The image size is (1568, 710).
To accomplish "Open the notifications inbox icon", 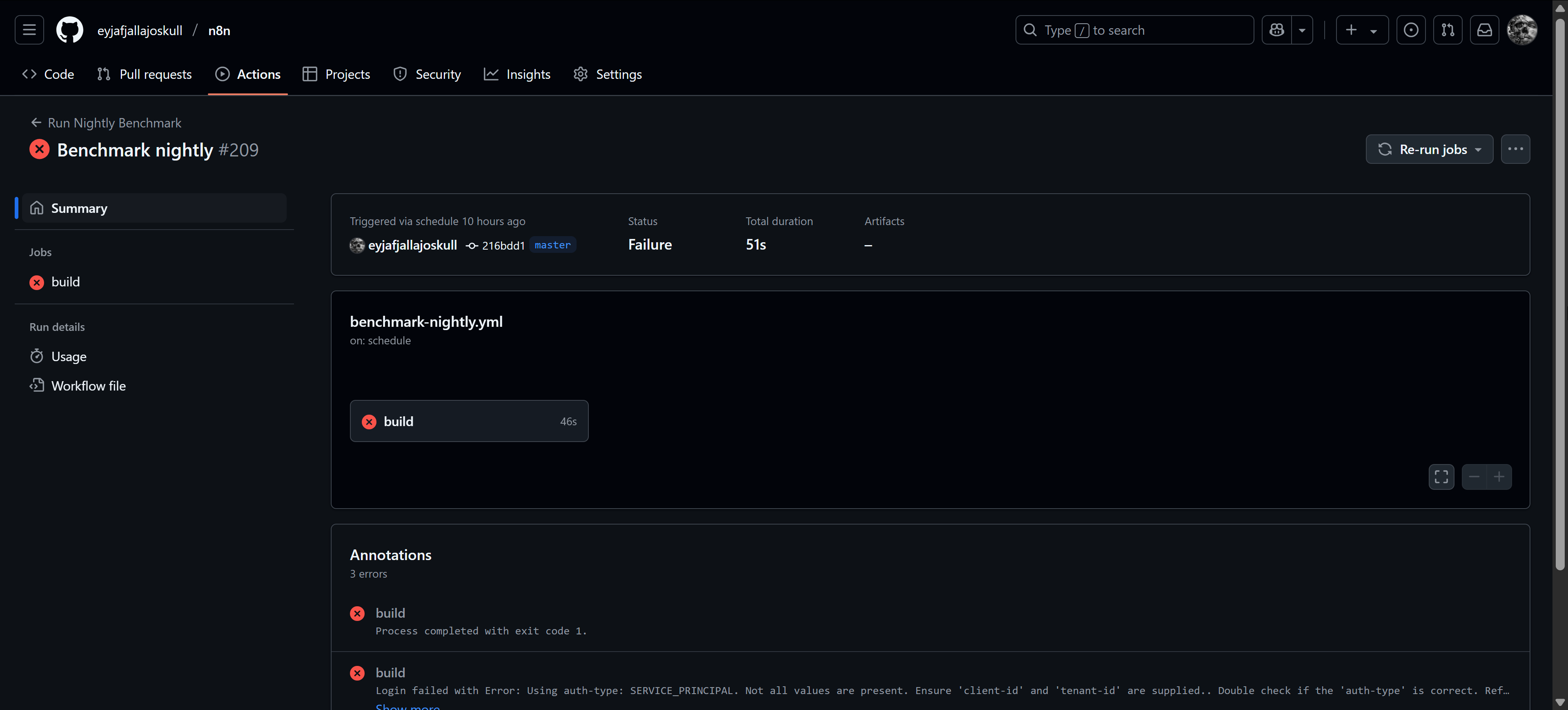I will pyautogui.click(x=1485, y=30).
